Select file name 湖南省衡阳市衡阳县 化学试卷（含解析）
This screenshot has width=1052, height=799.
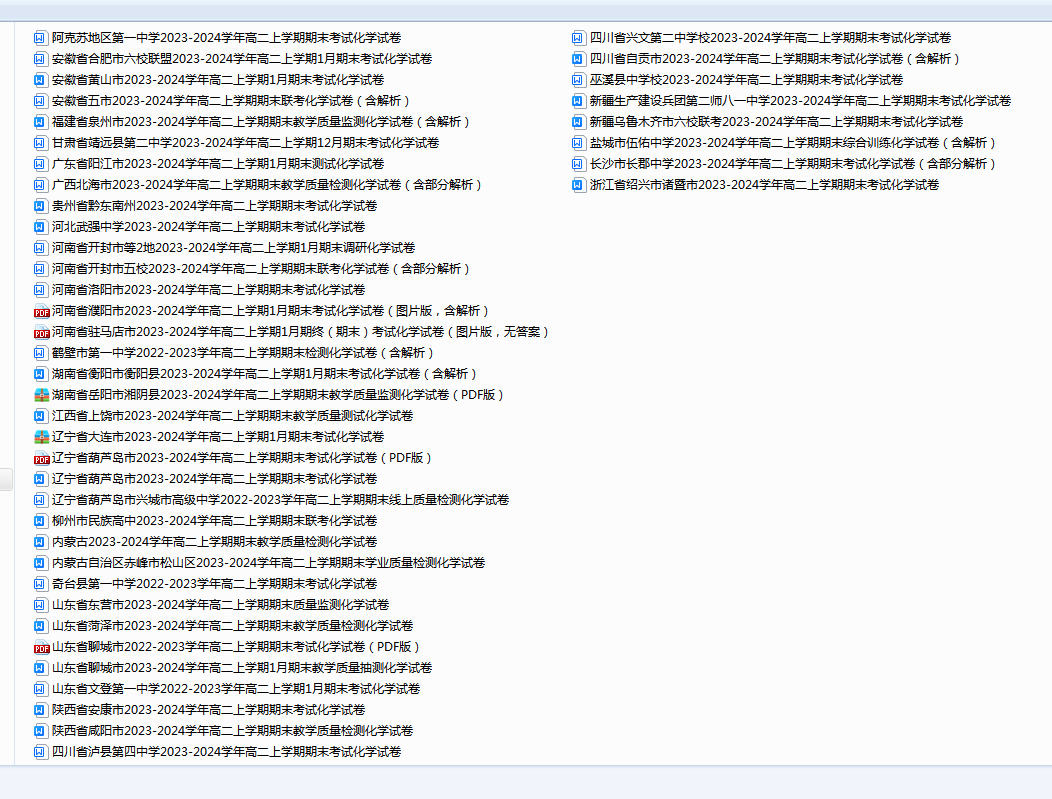click(264, 374)
